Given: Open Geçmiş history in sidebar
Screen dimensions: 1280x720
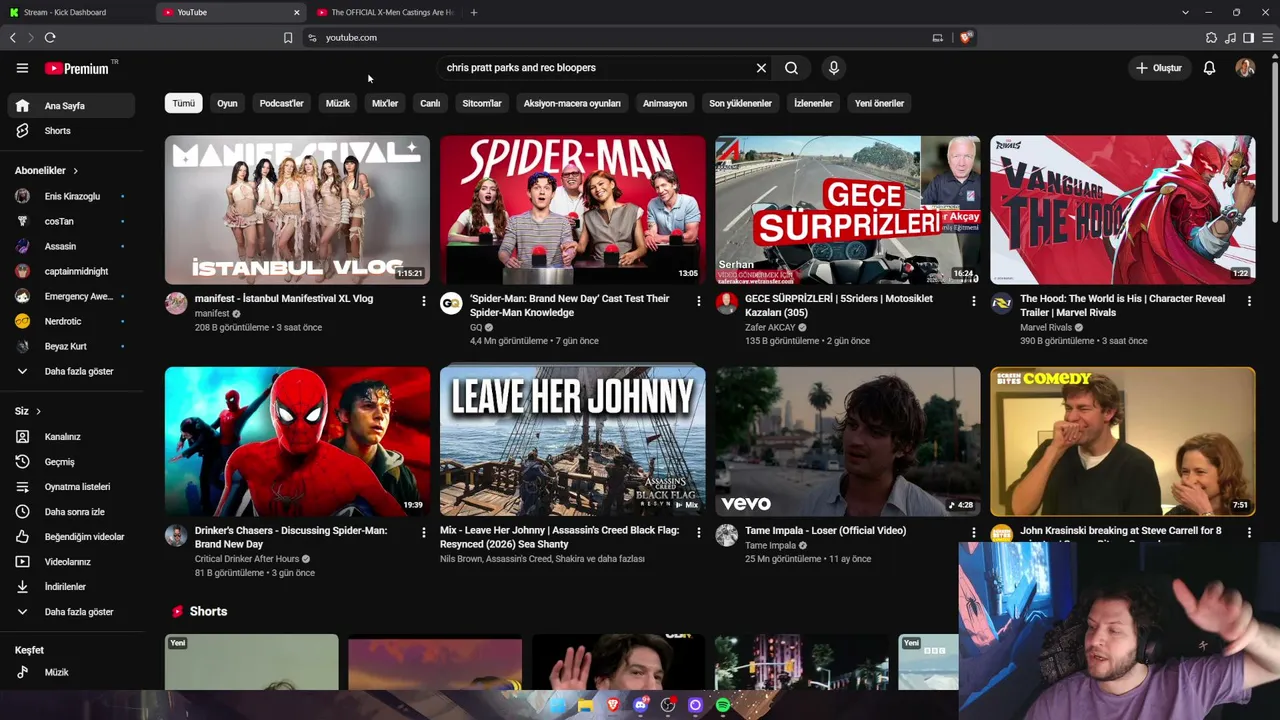Looking at the screenshot, I should 70,462.
